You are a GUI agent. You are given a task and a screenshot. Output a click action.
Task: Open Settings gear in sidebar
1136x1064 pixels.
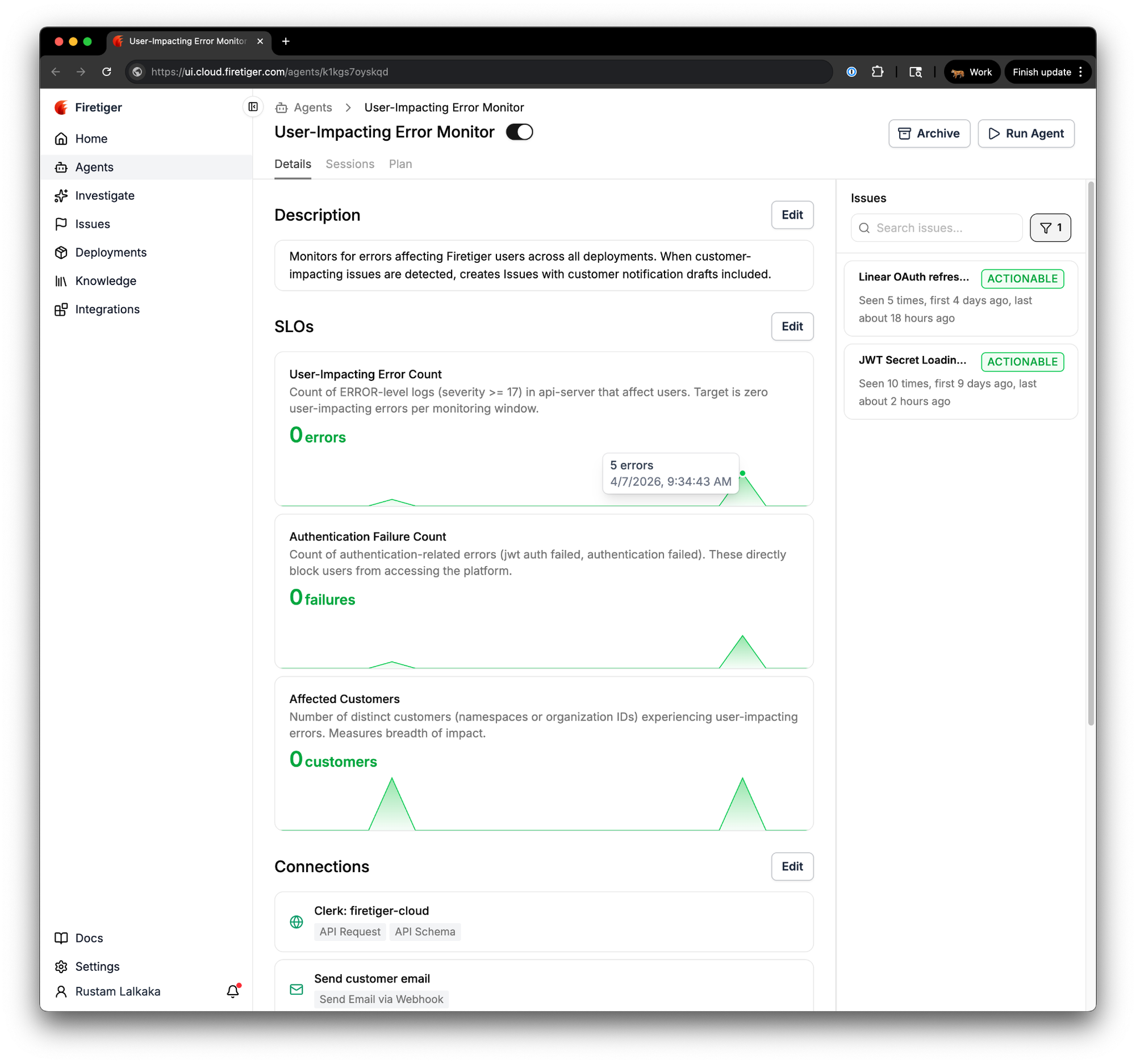[x=97, y=966]
